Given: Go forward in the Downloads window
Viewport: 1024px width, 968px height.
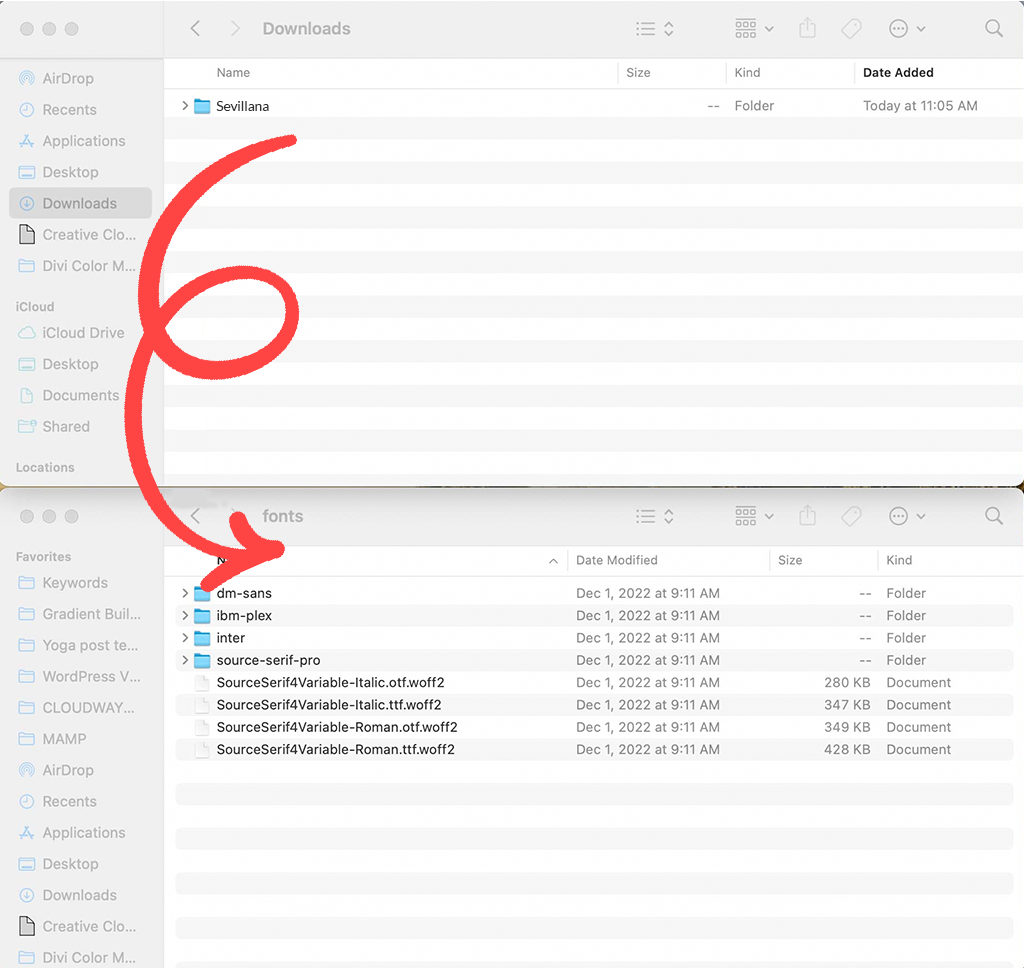Looking at the screenshot, I should coord(236,29).
